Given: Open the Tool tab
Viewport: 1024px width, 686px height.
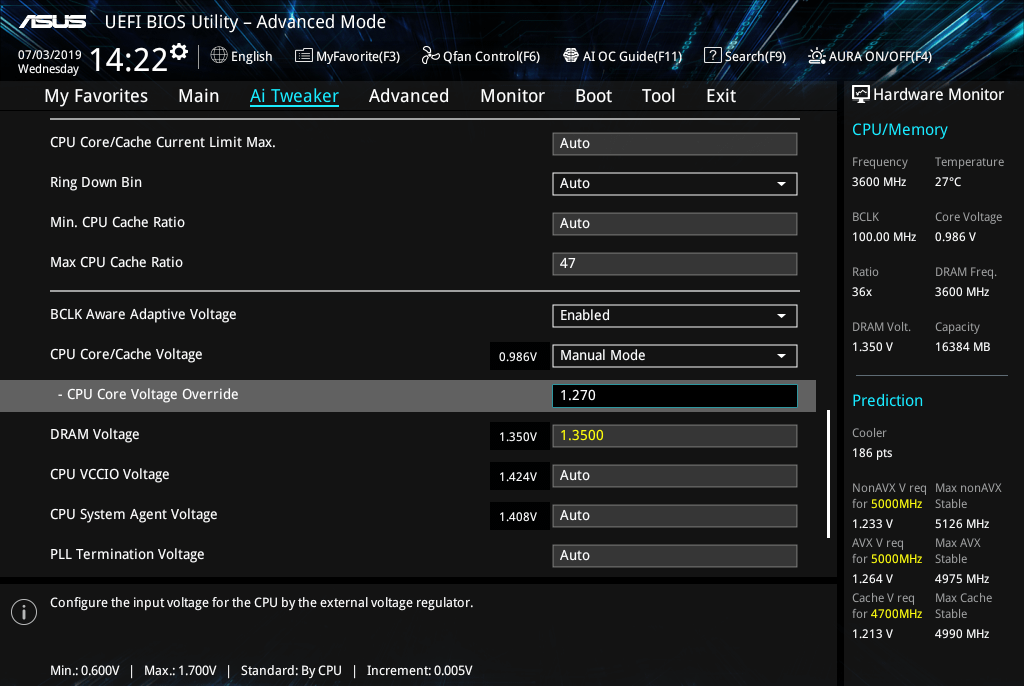Looking at the screenshot, I should tap(658, 96).
